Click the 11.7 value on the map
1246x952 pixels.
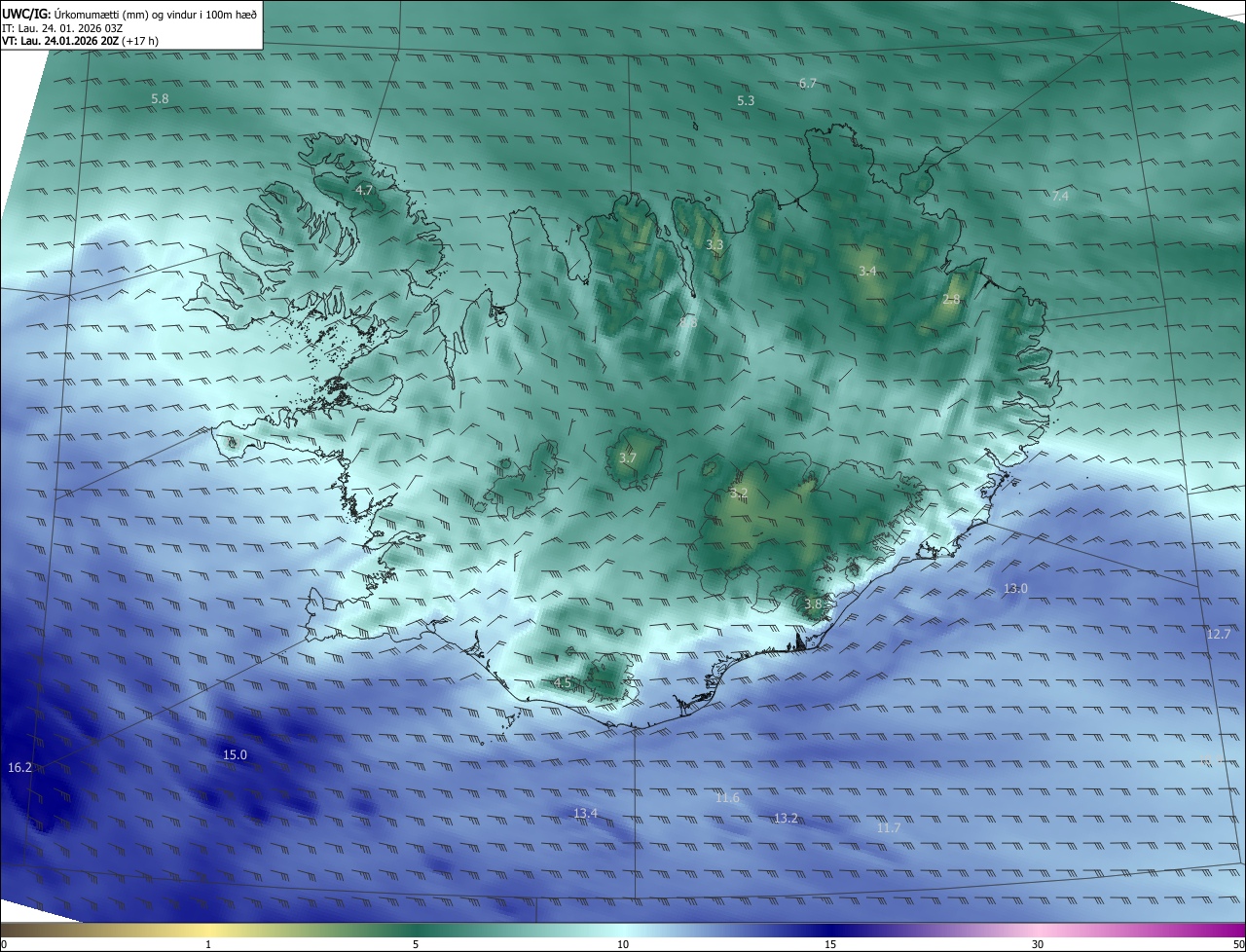click(888, 828)
